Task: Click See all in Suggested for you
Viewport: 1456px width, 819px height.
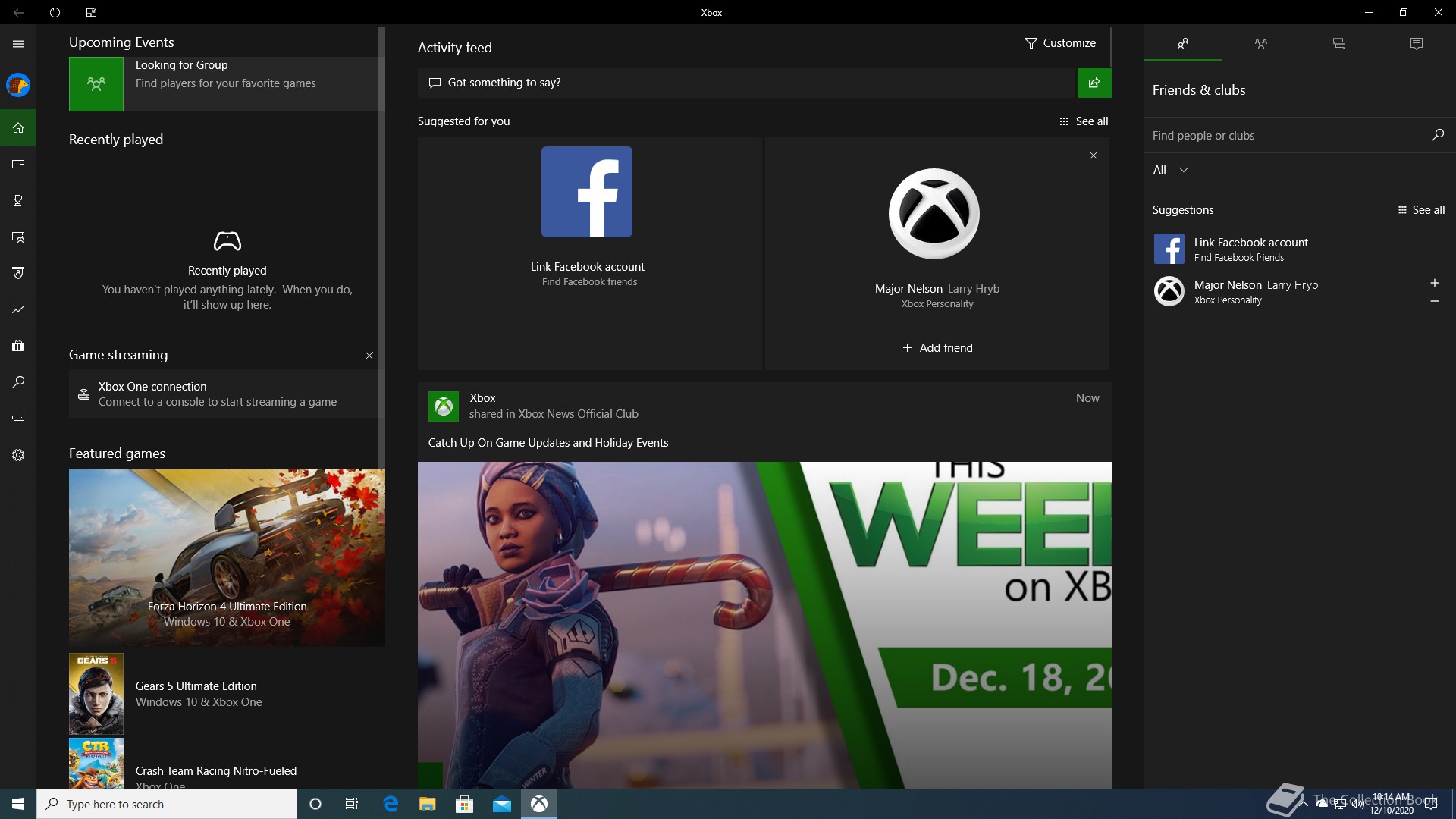Action: point(1084,121)
